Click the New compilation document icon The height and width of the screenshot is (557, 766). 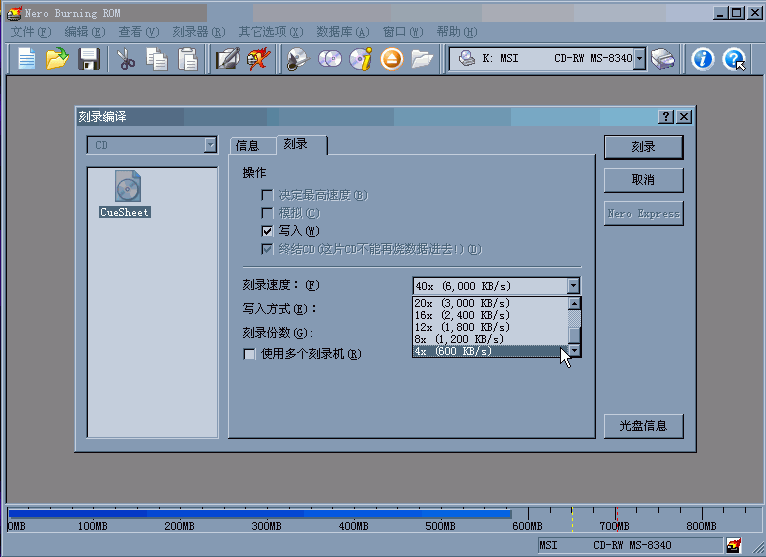click(27, 59)
